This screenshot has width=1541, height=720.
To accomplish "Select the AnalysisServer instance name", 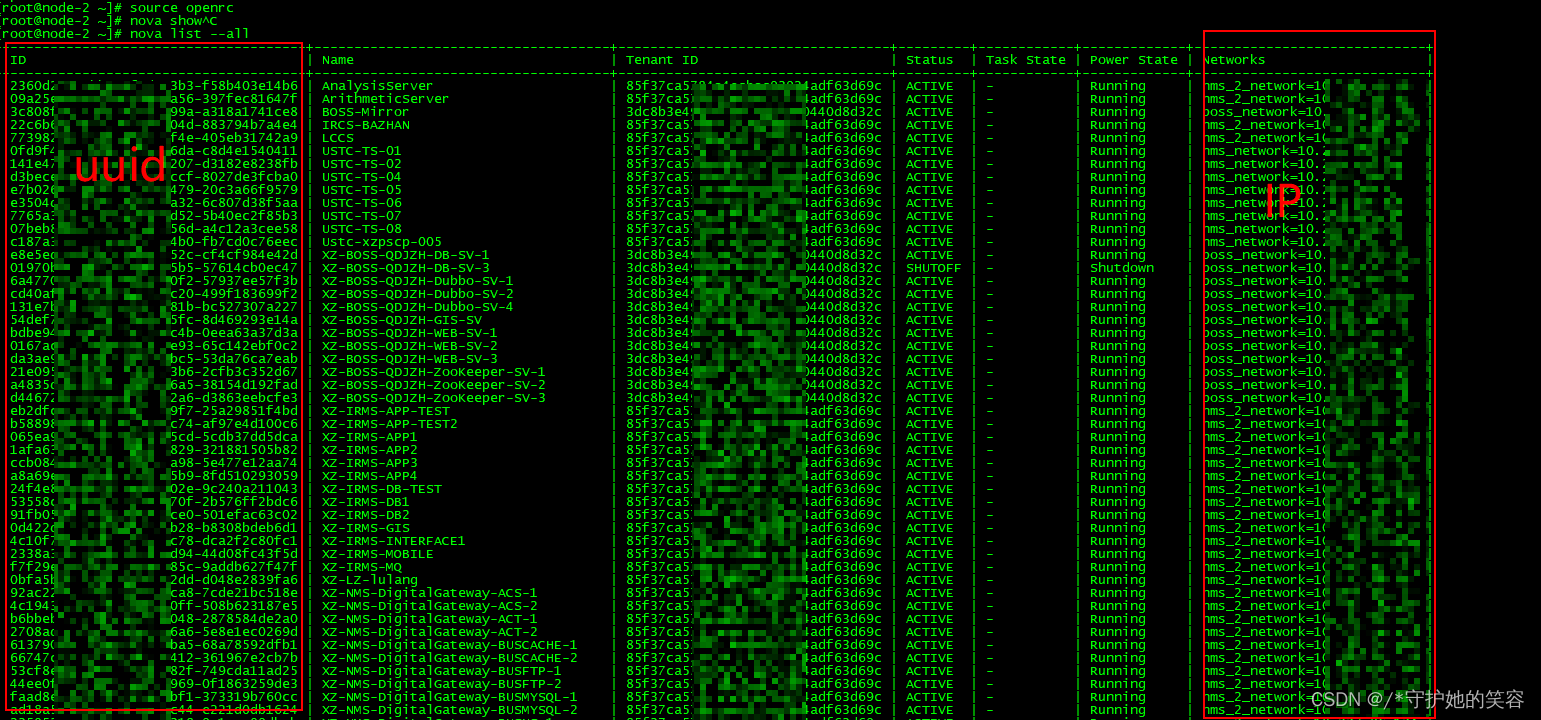I will 378,86.
